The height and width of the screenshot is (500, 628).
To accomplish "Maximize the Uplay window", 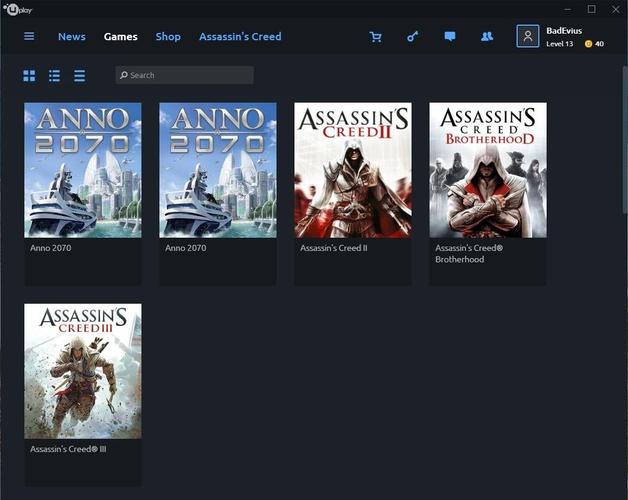I will click(592, 9).
